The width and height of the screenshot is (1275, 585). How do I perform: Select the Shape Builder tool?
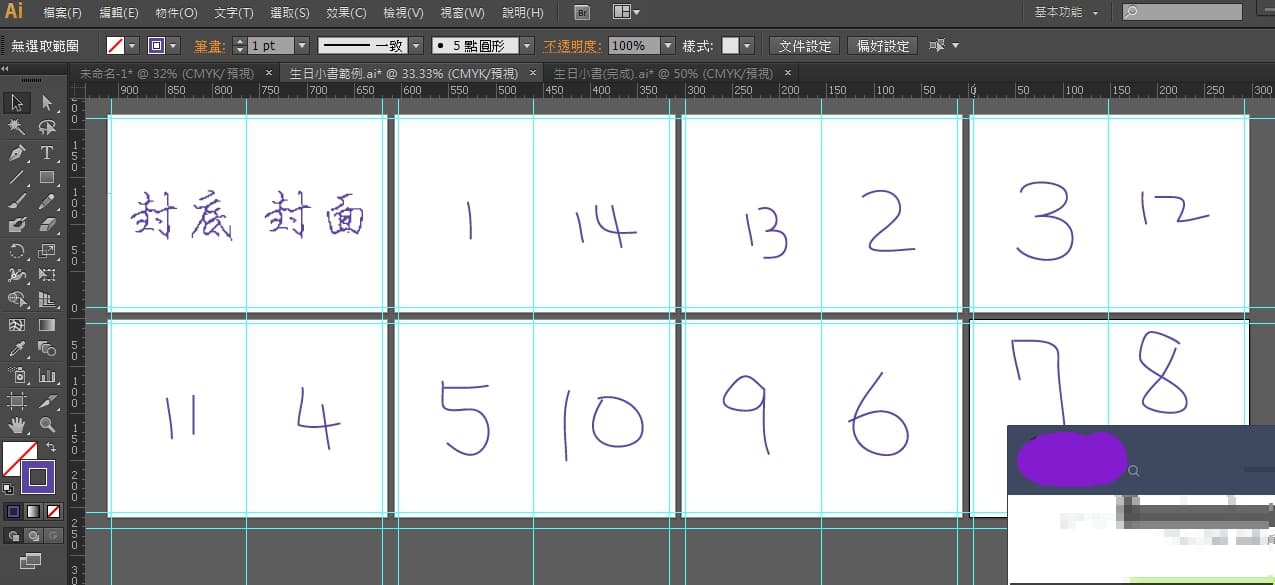click(17, 300)
